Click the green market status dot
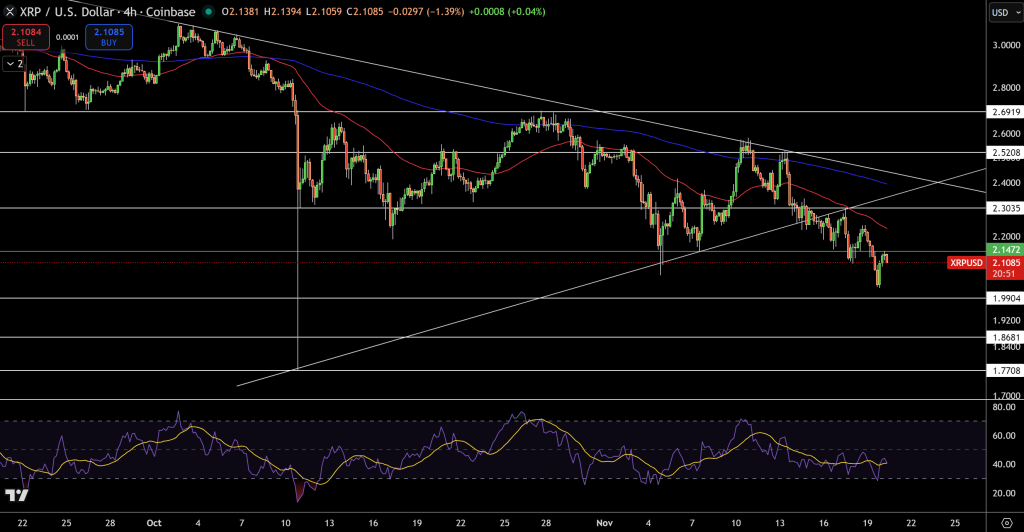Screen dimensions: 1024x532 click(208, 12)
